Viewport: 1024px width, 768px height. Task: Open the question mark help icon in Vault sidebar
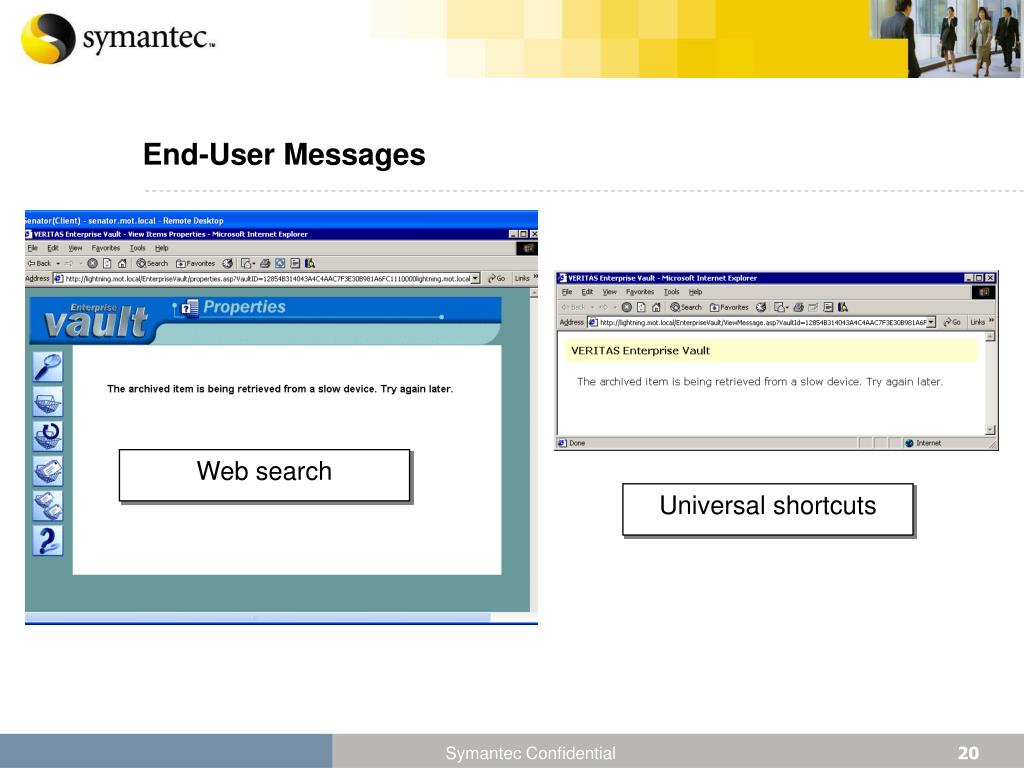pyautogui.click(x=48, y=540)
